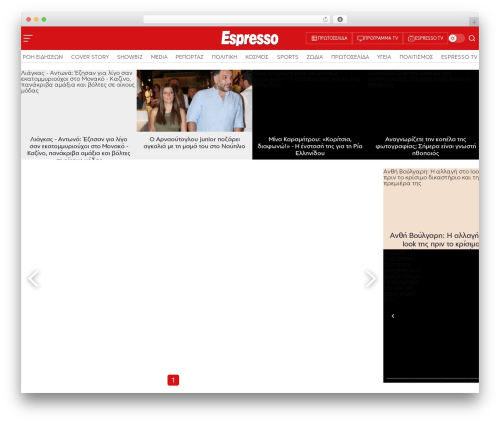Open Ανθή Βούλγαρη article headline
The width and height of the screenshot is (500, 423).
(x=434, y=240)
